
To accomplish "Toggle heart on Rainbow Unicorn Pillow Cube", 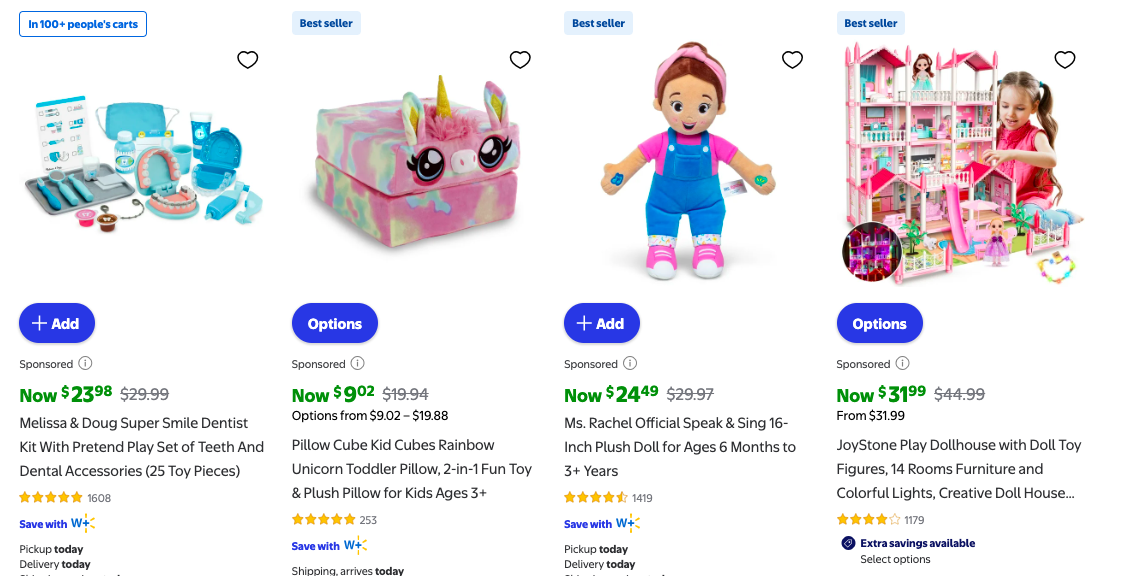I will coord(520,60).
